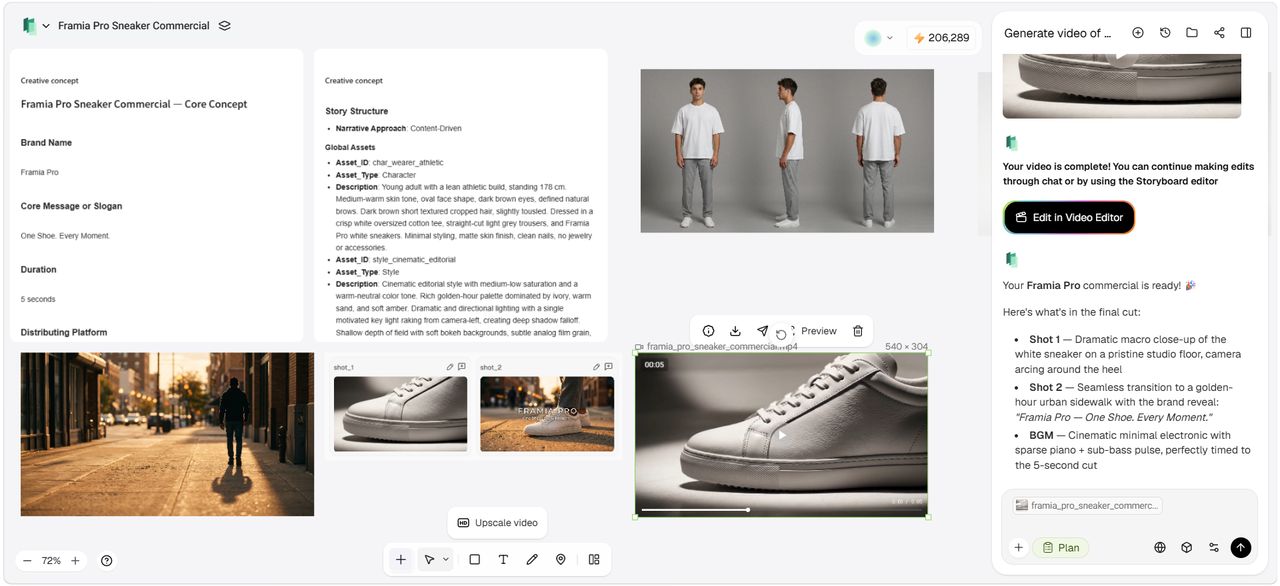This screenshot has width=1280, height=586.
Task: Click the Brand Name label
Action: [x=46, y=143]
